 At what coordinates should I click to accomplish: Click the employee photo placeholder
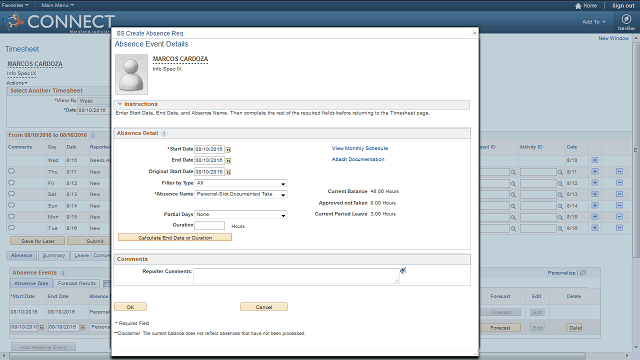click(x=131, y=75)
